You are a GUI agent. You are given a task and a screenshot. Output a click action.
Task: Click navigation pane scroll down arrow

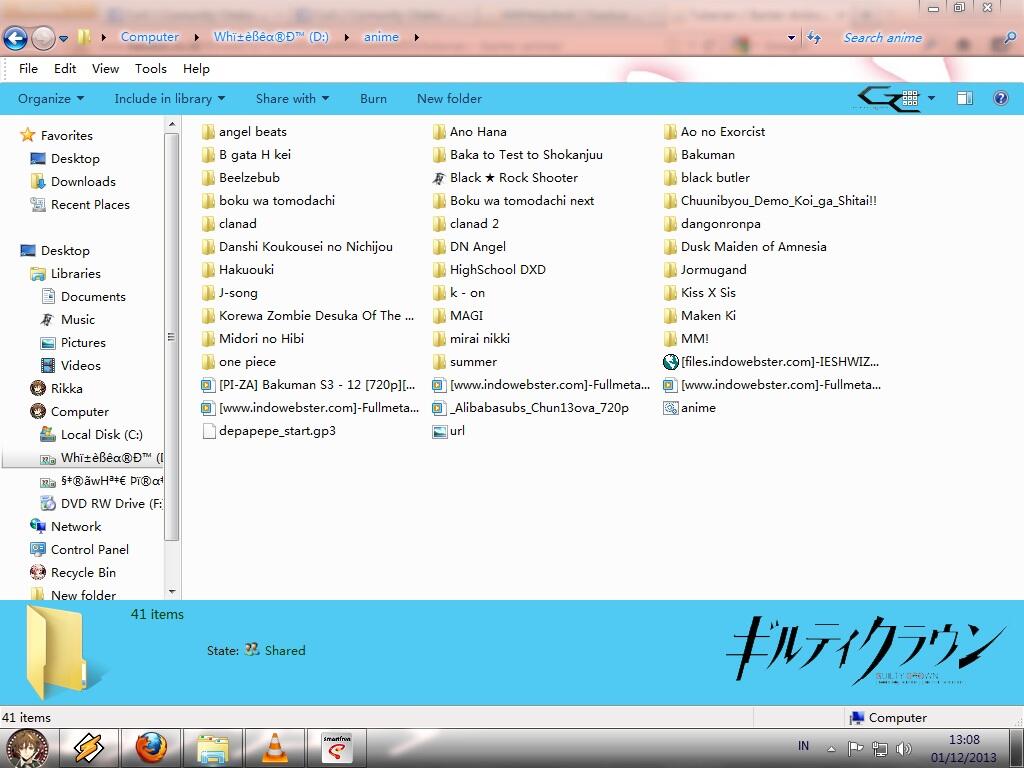tap(172, 592)
